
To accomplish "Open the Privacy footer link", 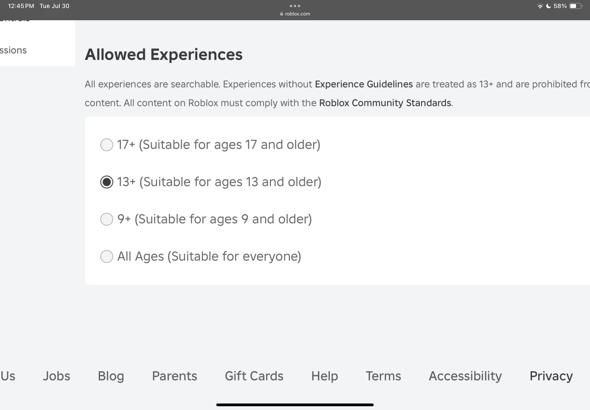I will click(551, 376).
